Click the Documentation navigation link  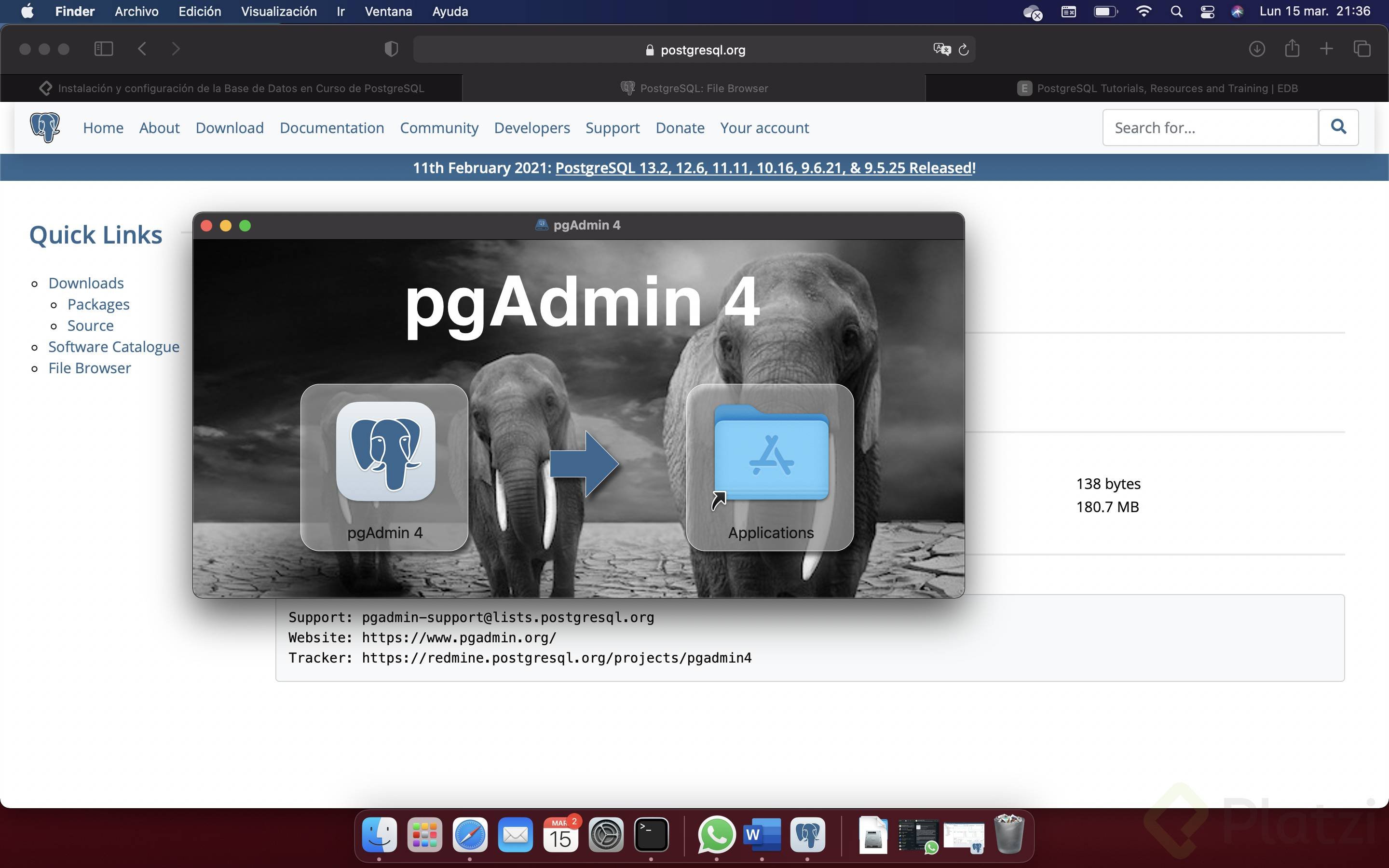coord(332,127)
